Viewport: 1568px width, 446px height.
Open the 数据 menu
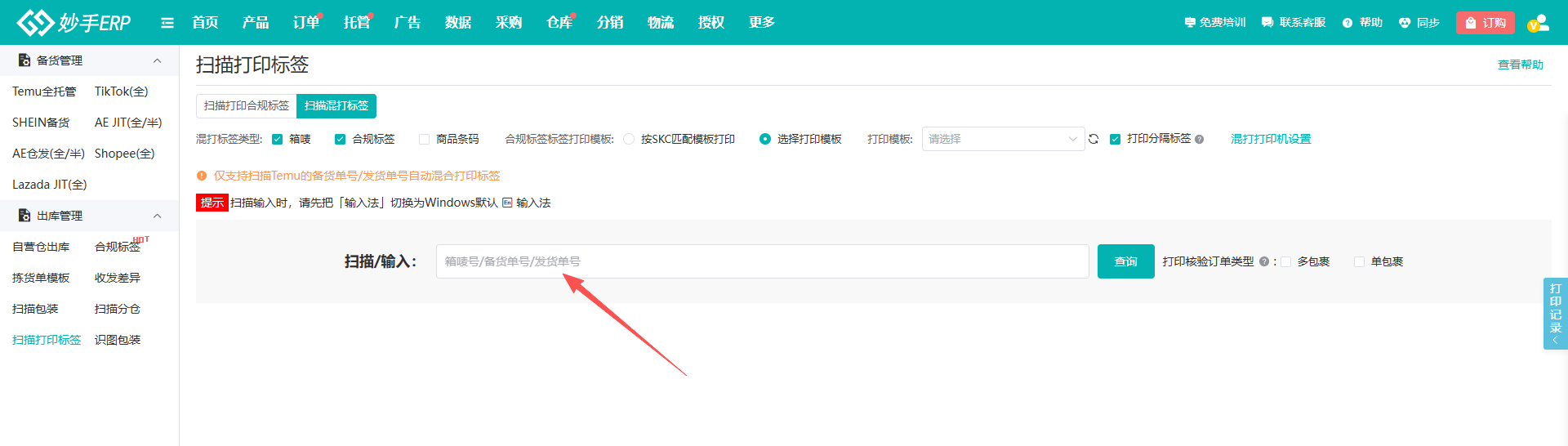tap(458, 23)
